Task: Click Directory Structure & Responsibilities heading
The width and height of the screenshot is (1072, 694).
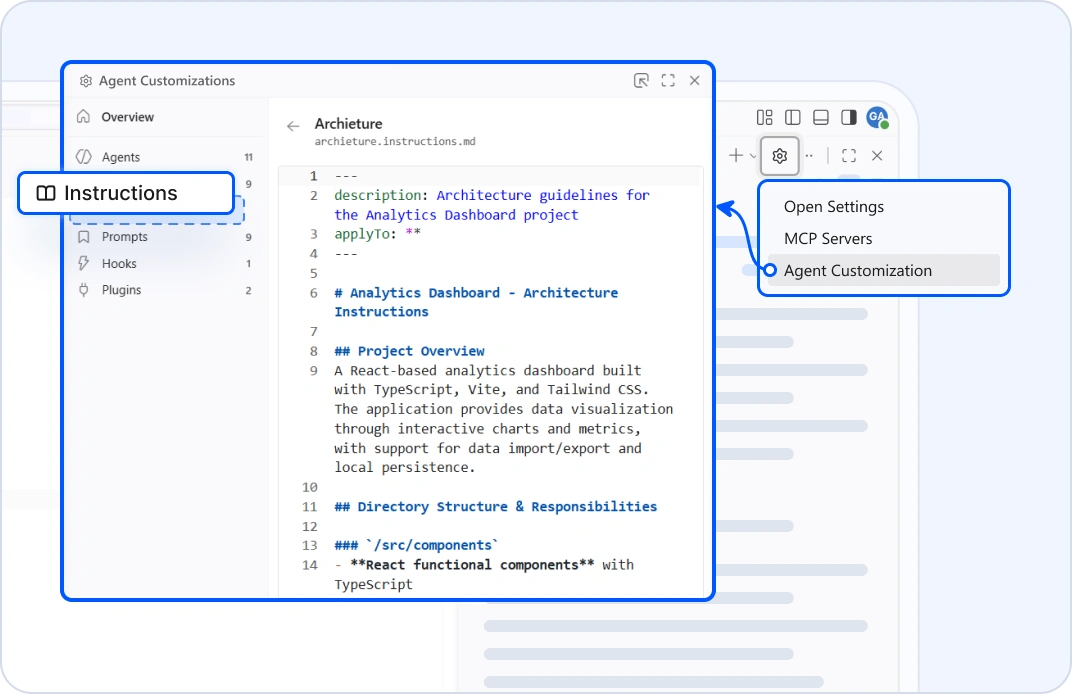Action: point(495,507)
